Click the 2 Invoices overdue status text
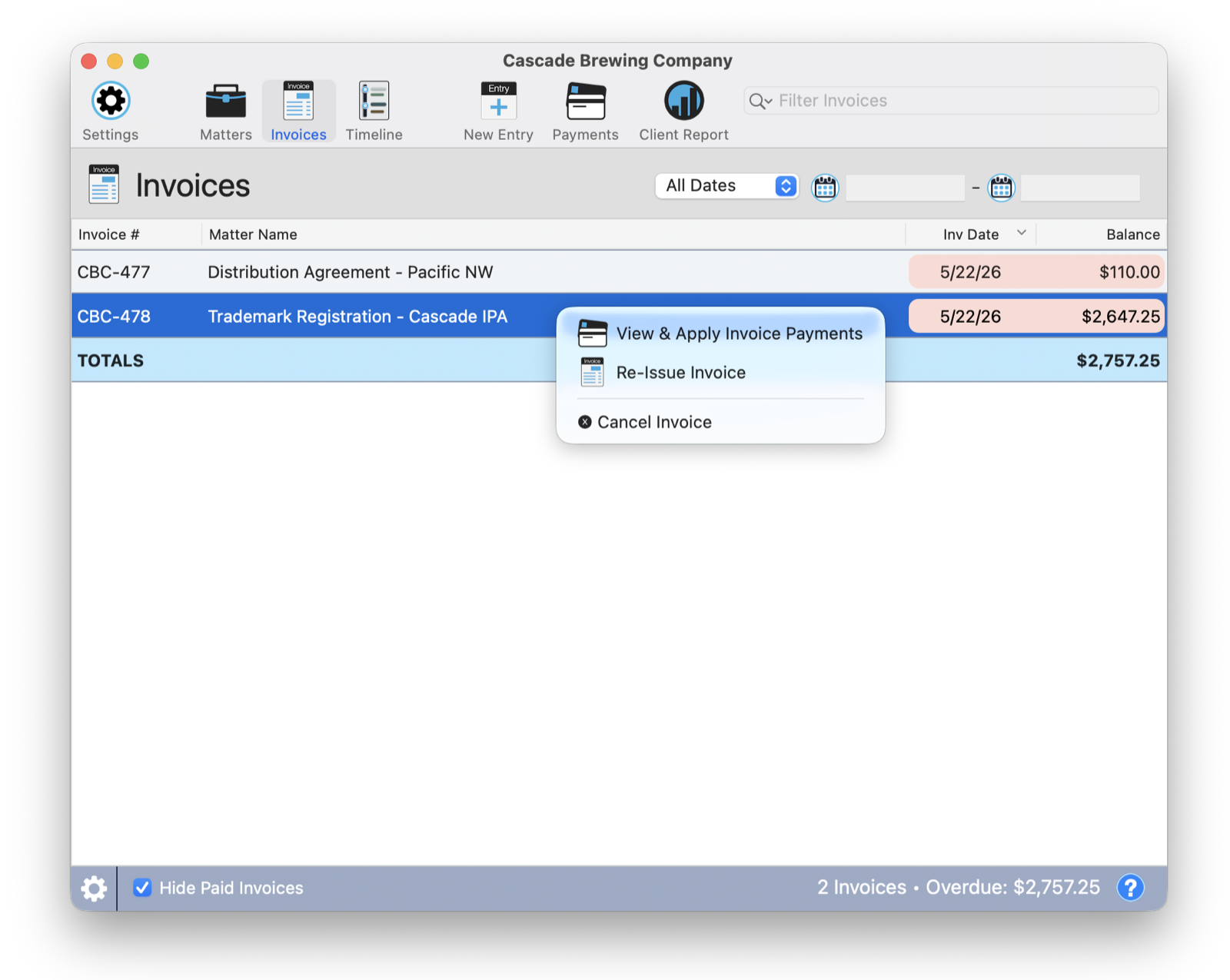The image size is (1230, 980). (958, 888)
